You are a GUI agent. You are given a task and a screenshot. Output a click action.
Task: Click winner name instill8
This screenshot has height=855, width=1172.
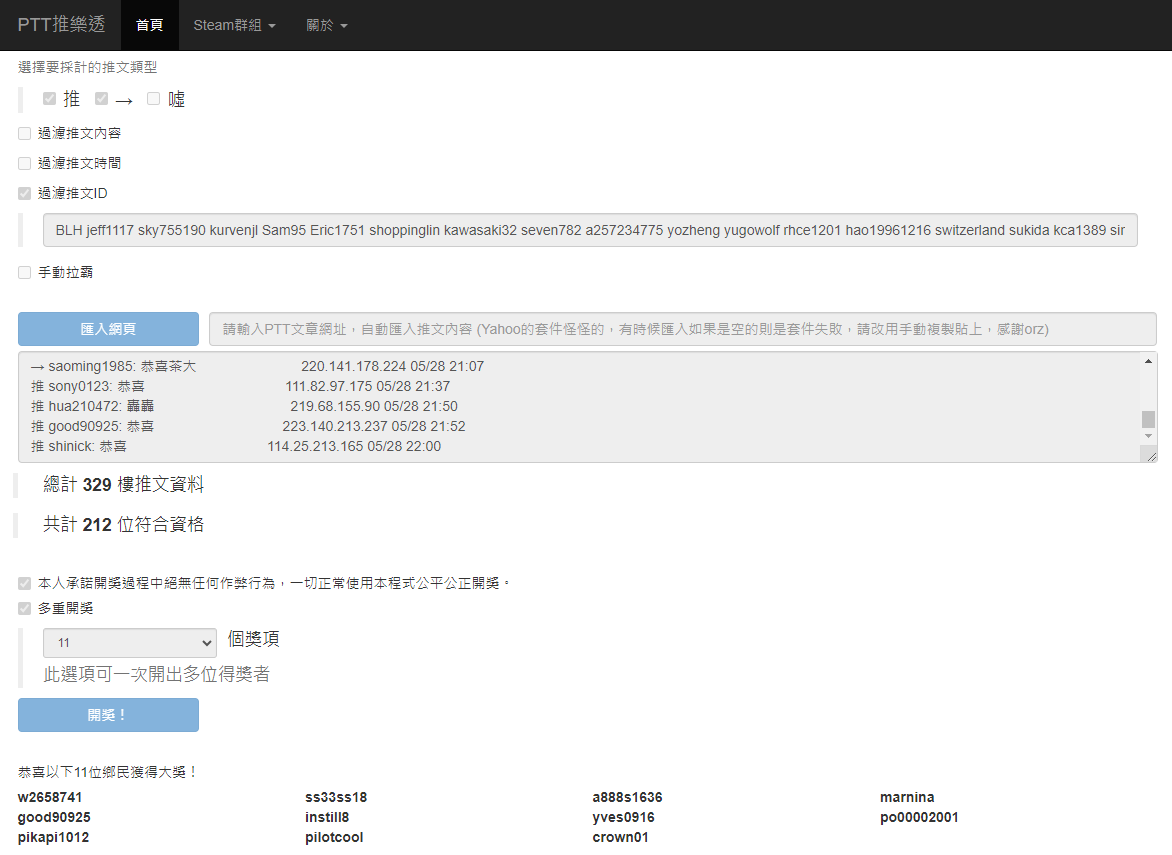click(x=327, y=818)
